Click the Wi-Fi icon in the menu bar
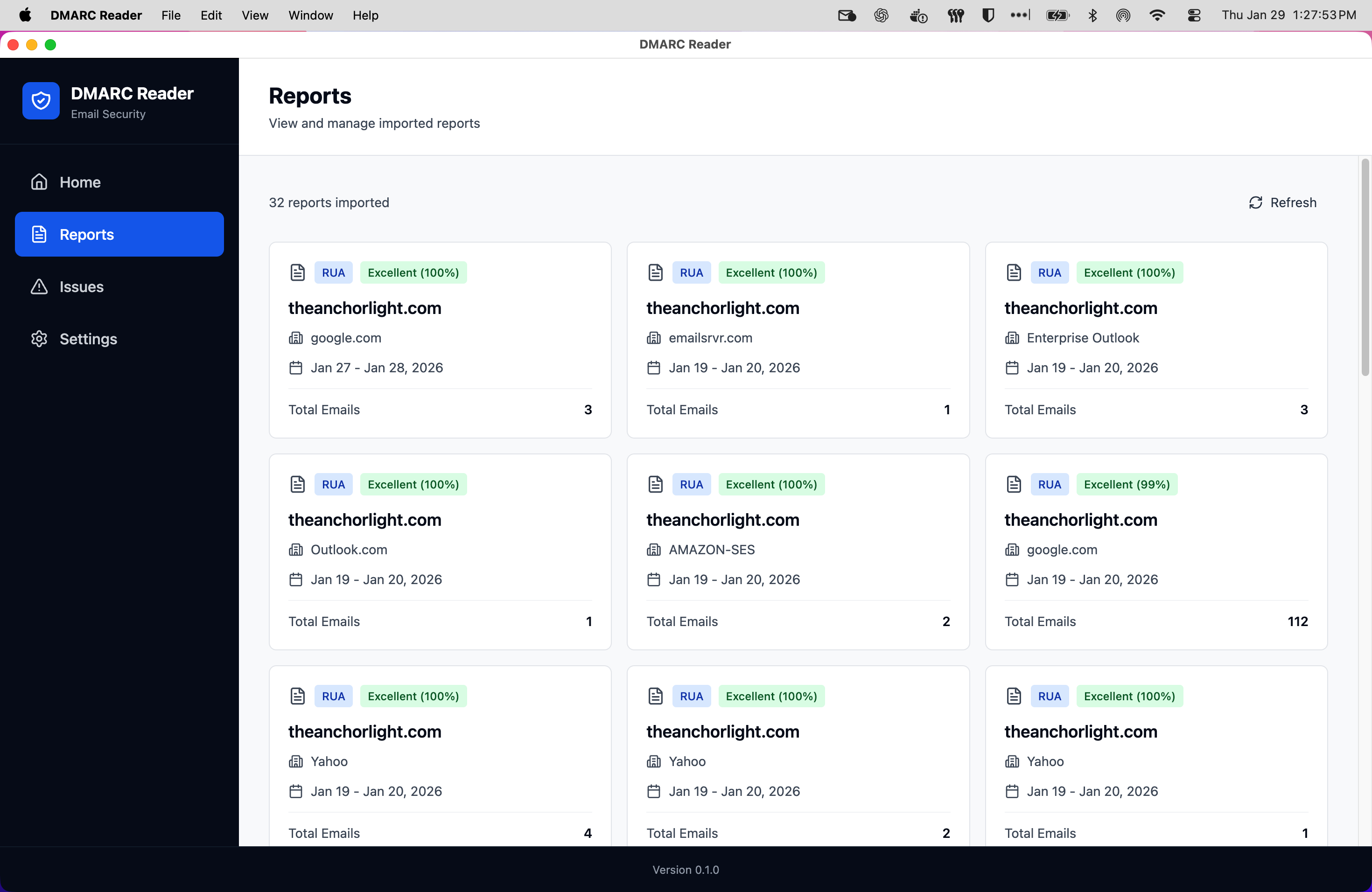The image size is (1372, 892). coord(1157,15)
